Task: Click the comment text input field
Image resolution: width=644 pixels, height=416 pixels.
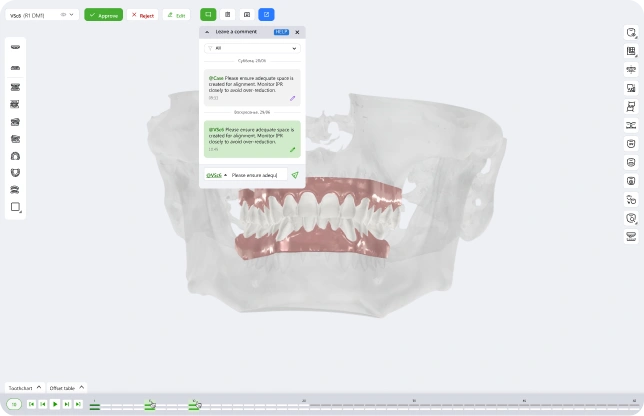Action: pyautogui.click(x=257, y=175)
